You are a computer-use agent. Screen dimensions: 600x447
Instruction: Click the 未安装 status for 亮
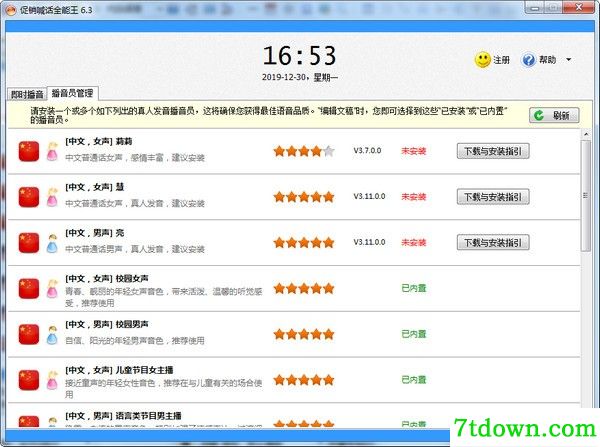414,242
